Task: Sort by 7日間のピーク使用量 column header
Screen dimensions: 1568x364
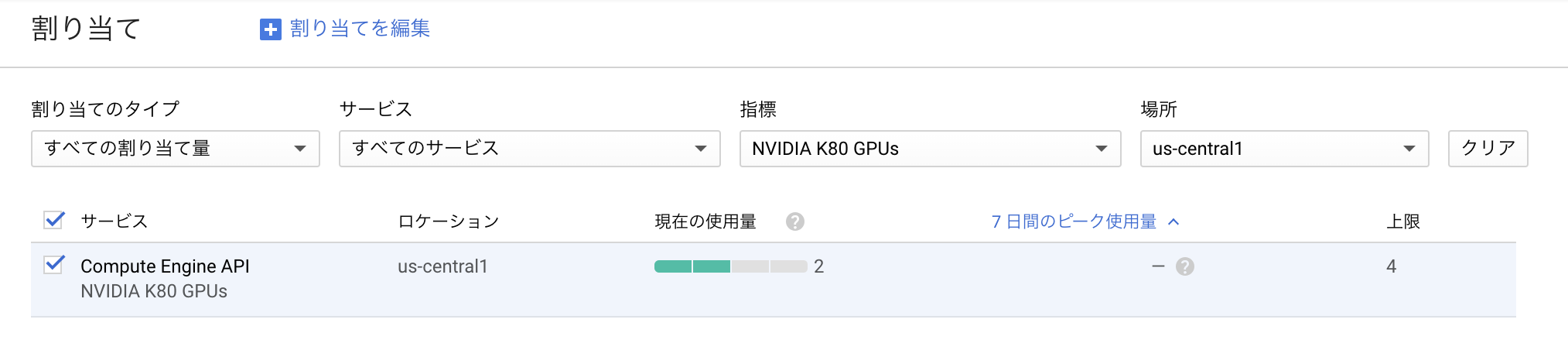Action: pyautogui.click(x=1074, y=221)
